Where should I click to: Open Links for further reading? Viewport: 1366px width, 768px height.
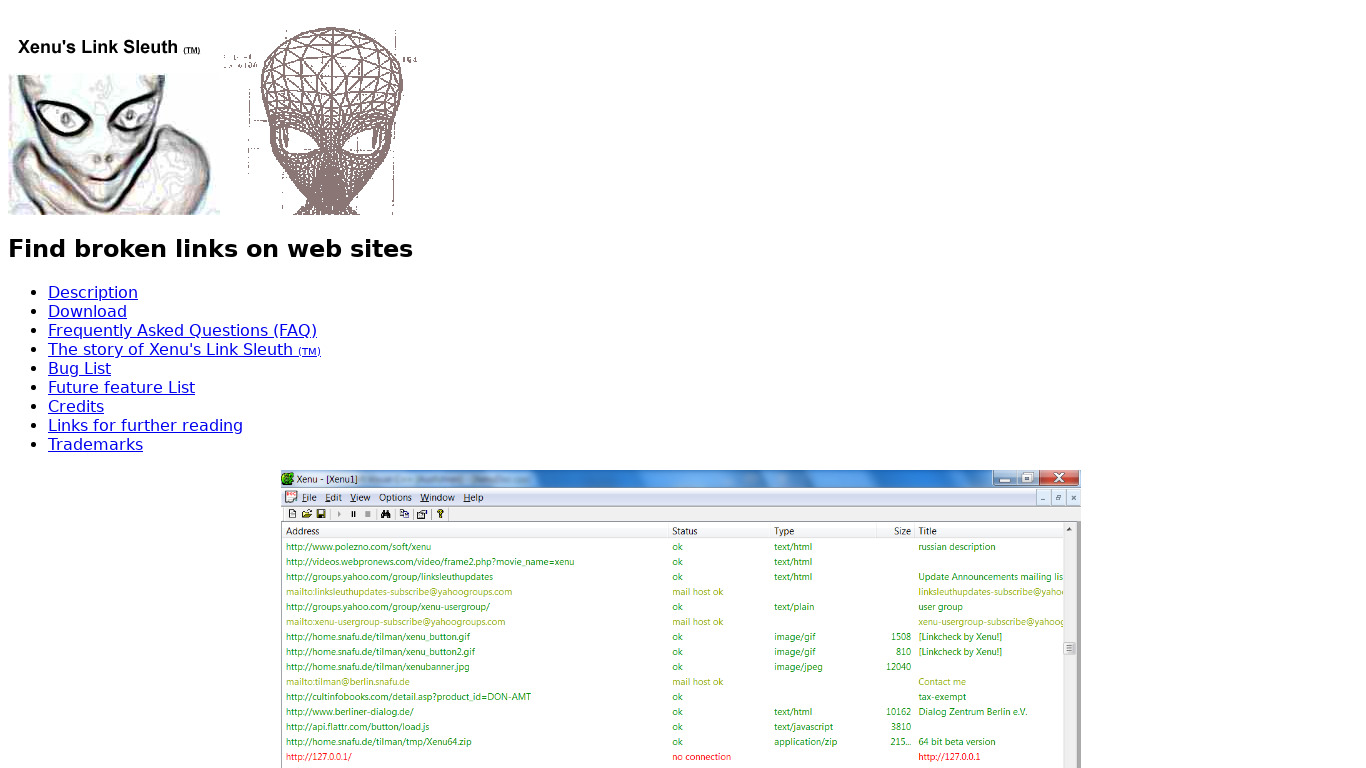[145, 425]
